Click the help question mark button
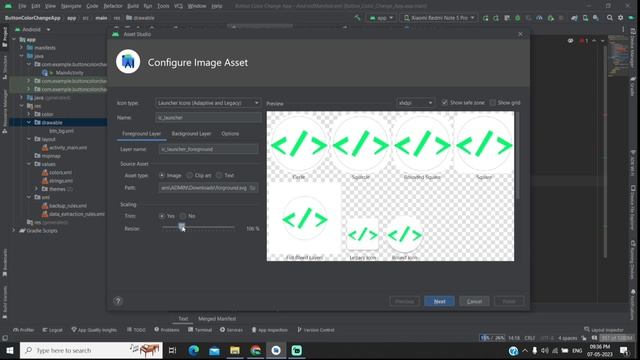640x360 pixels. click(x=118, y=301)
